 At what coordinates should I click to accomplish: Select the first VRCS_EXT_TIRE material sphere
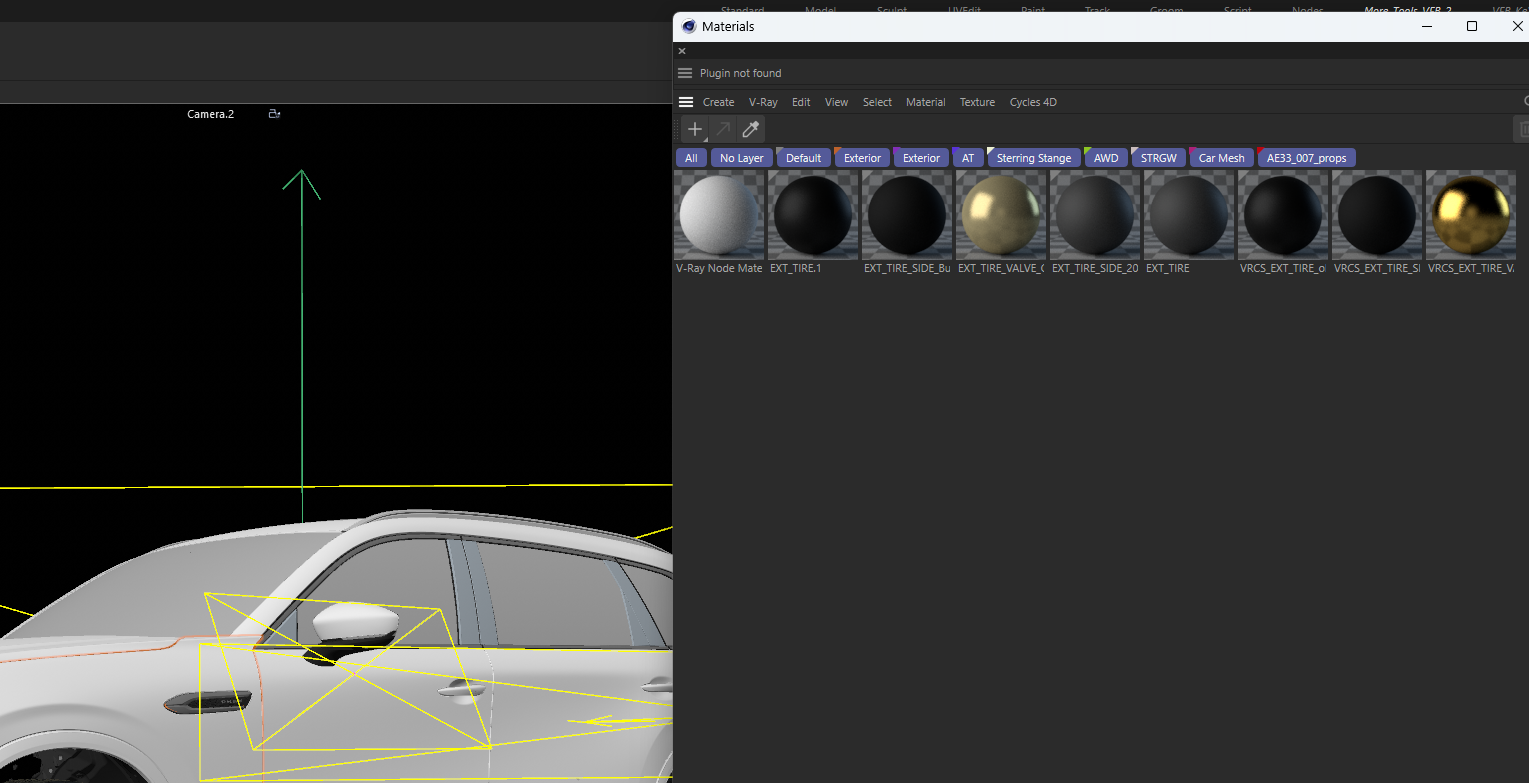coord(1284,215)
